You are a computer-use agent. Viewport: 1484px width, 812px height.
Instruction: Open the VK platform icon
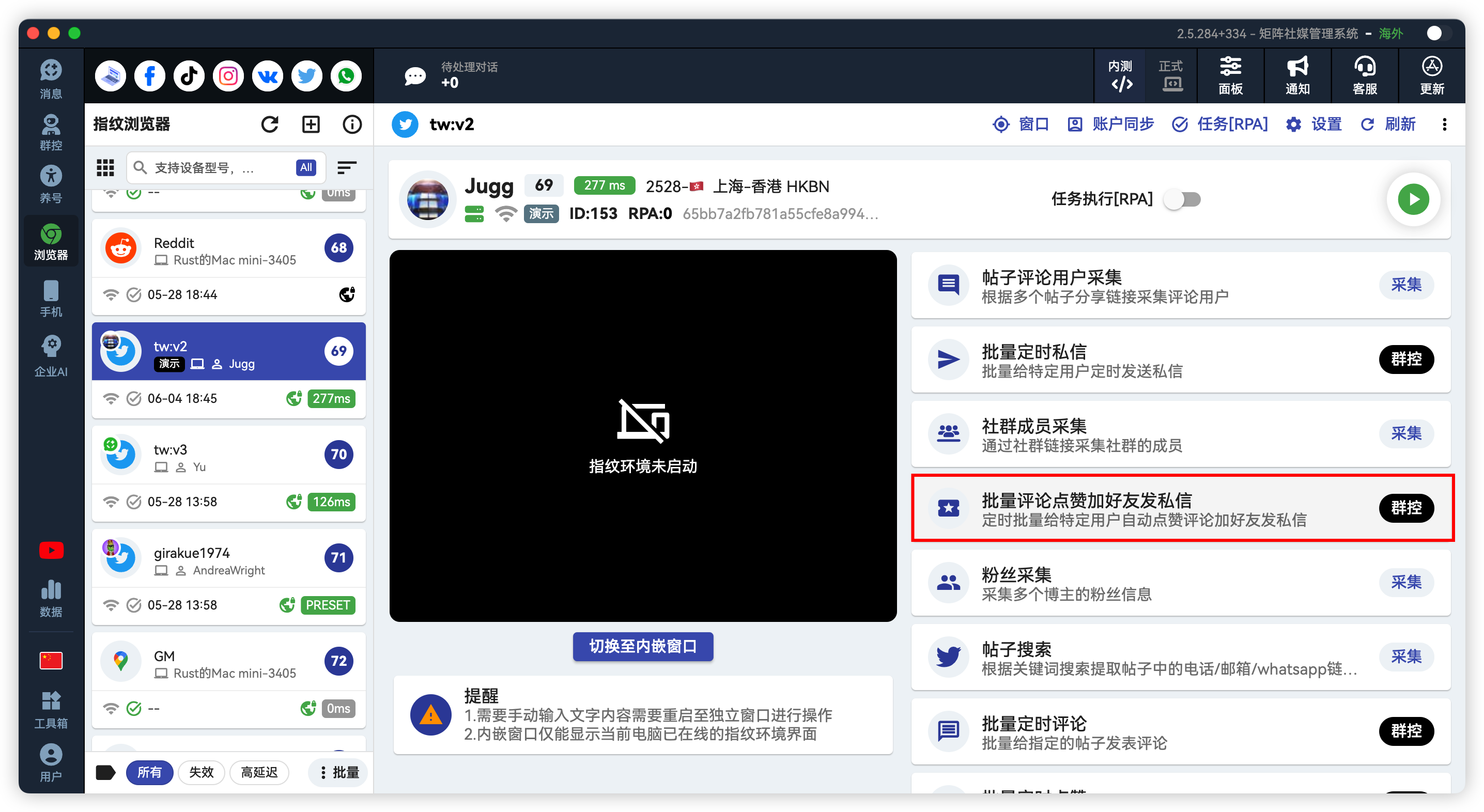click(x=267, y=76)
